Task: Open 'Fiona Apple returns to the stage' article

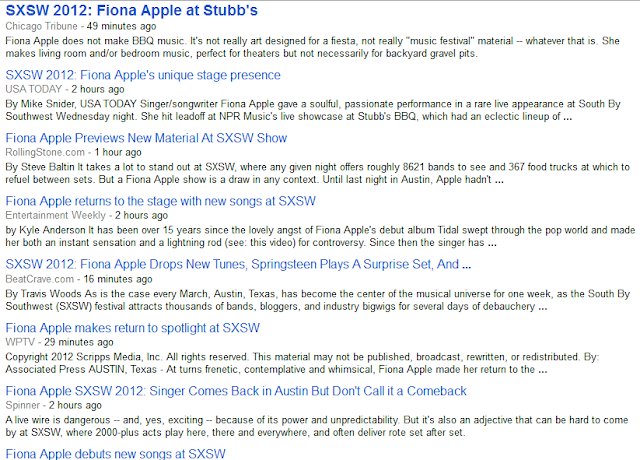Action: coord(160,201)
